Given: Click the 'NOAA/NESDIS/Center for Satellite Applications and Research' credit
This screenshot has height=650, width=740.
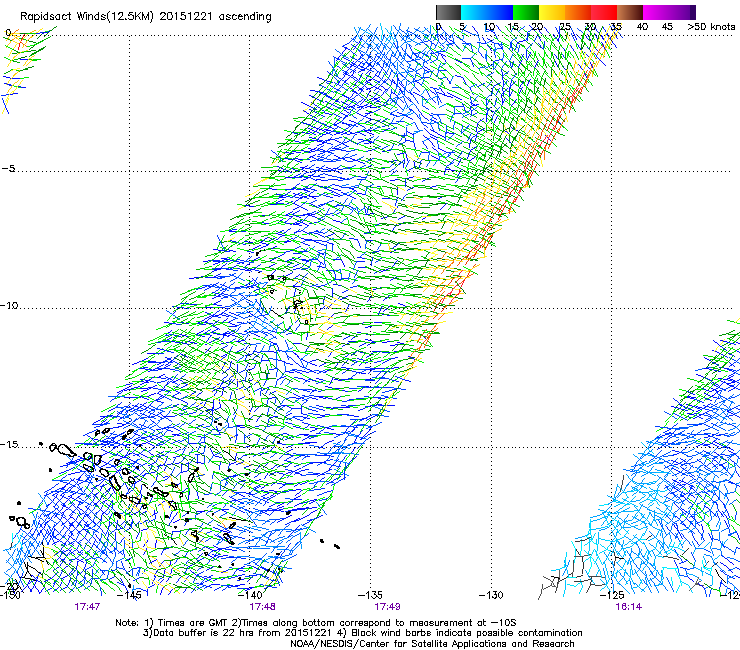Looking at the screenshot, I should 432,644.
